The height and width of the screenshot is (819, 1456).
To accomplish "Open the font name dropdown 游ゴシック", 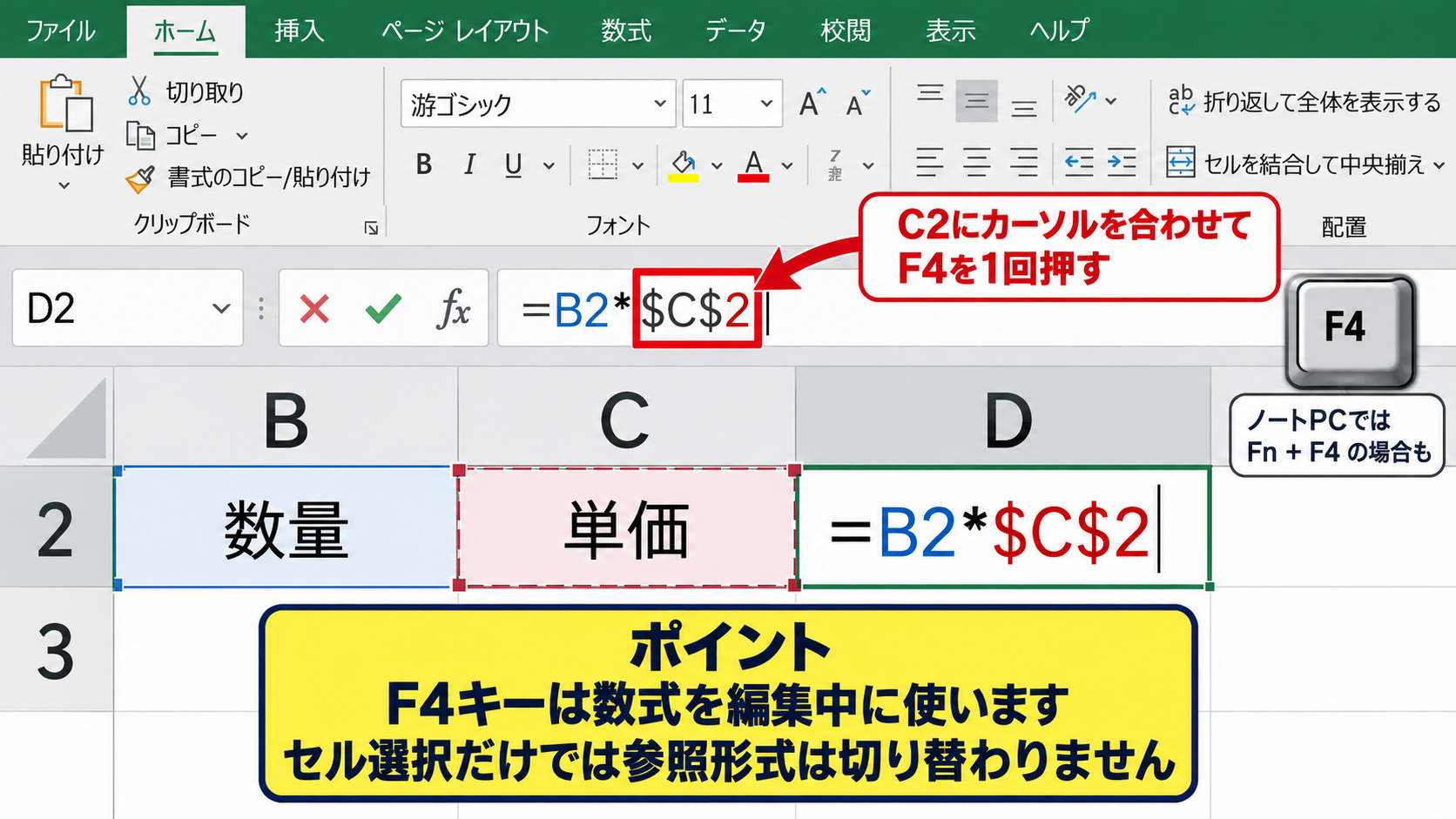I will 660,104.
